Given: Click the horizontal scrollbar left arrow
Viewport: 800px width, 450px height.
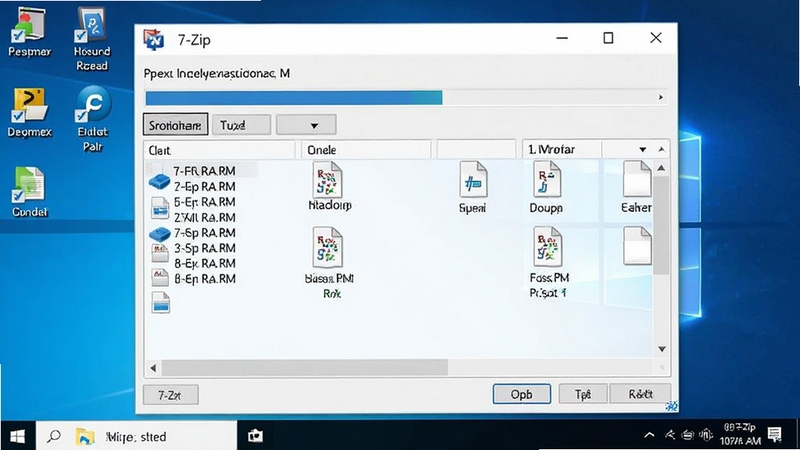Looking at the screenshot, I should tap(153, 367).
